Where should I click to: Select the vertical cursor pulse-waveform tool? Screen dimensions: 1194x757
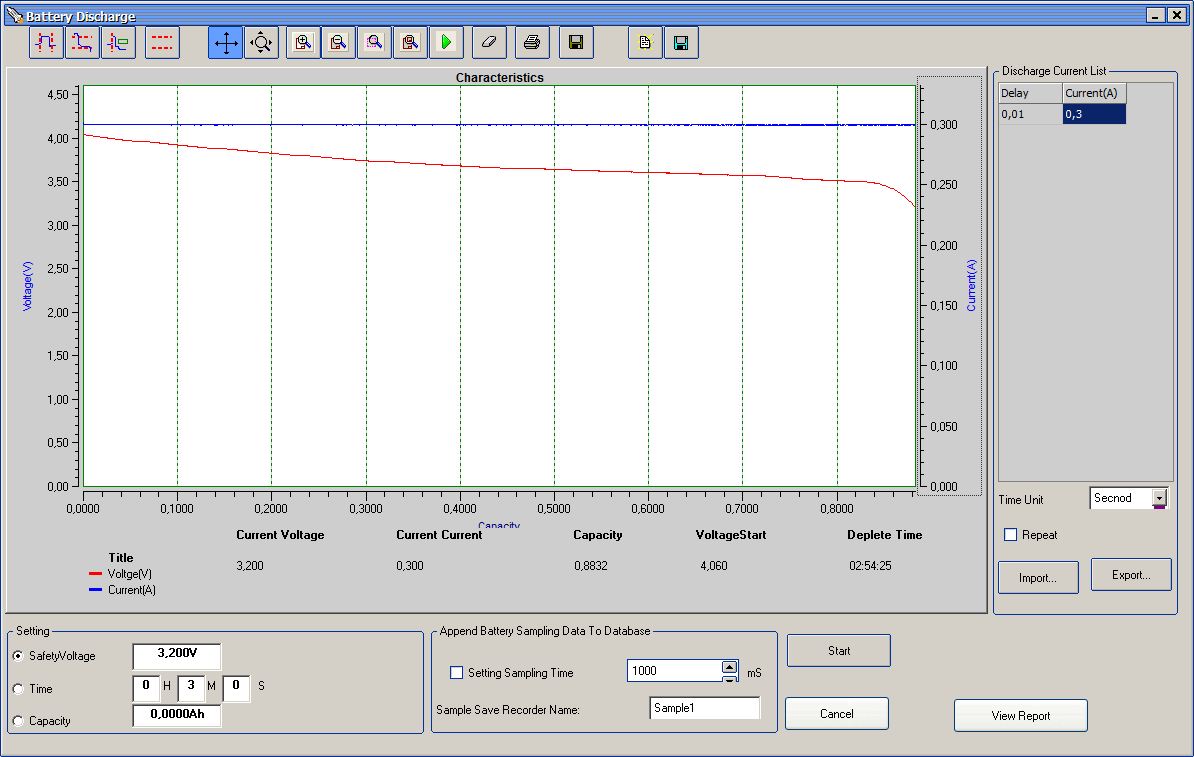tap(46, 43)
